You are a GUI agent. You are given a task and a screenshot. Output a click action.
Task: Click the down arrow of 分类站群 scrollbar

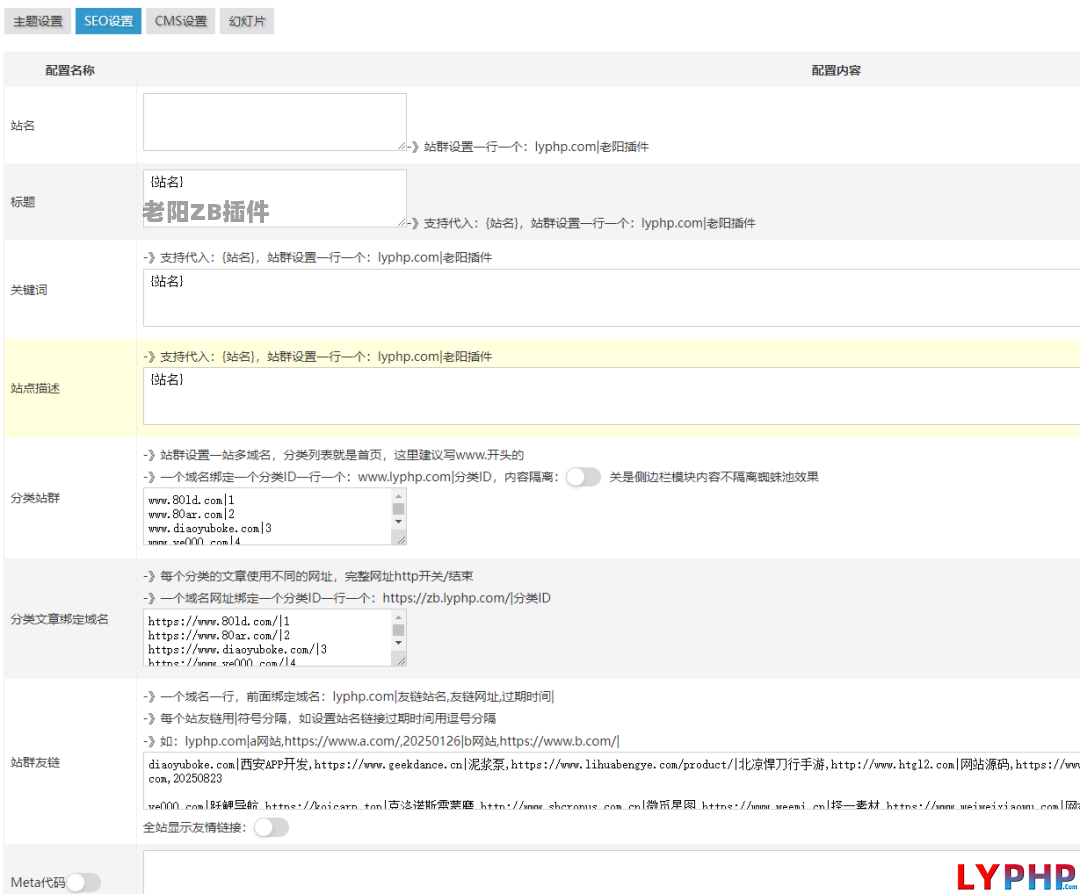point(398,522)
